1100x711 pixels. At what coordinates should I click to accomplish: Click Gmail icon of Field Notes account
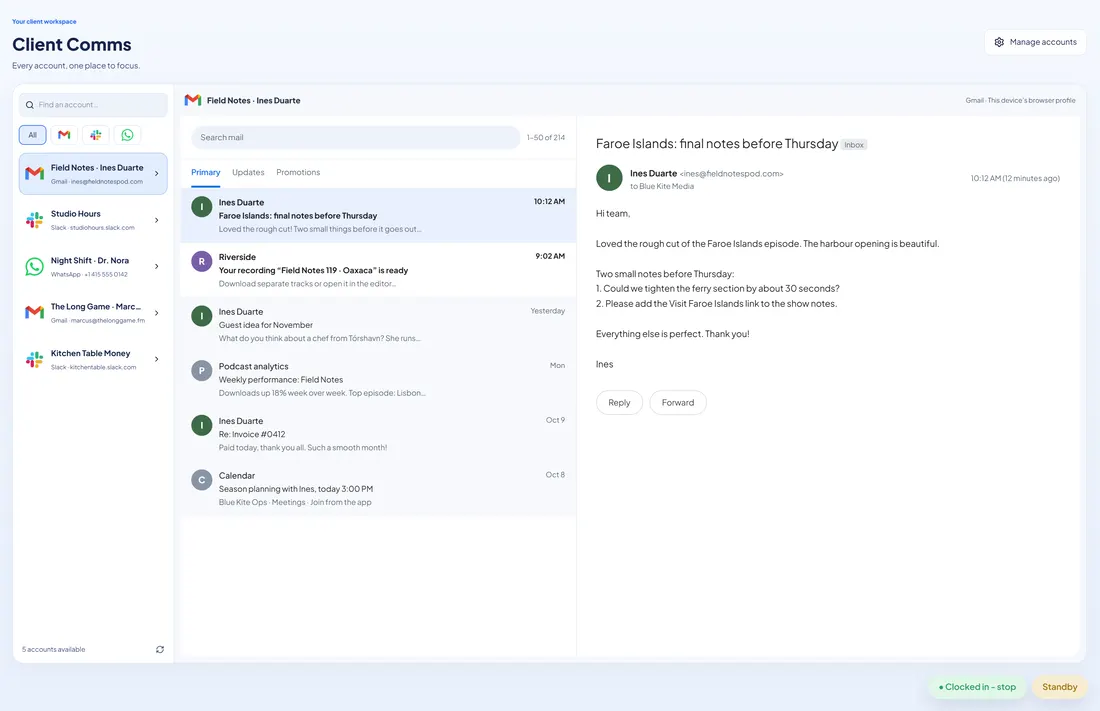pos(34,173)
